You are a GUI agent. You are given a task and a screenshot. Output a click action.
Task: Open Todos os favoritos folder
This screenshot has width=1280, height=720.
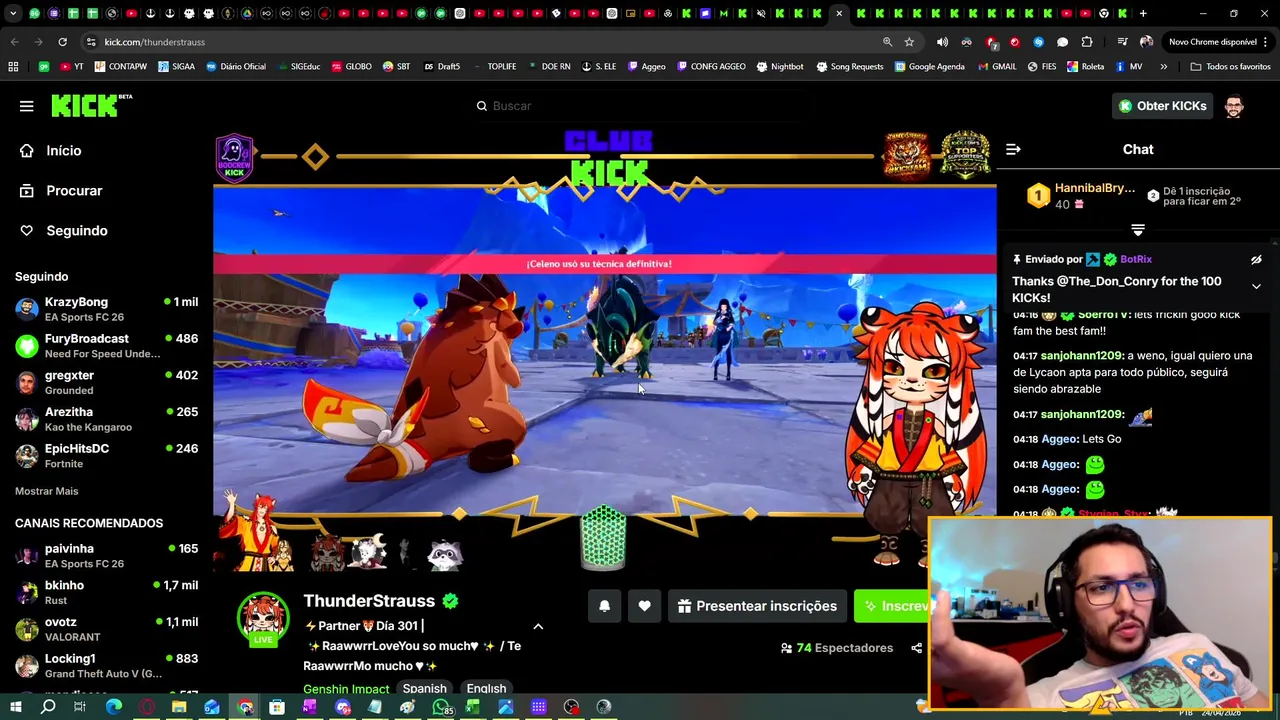pyautogui.click(x=1231, y=67)
